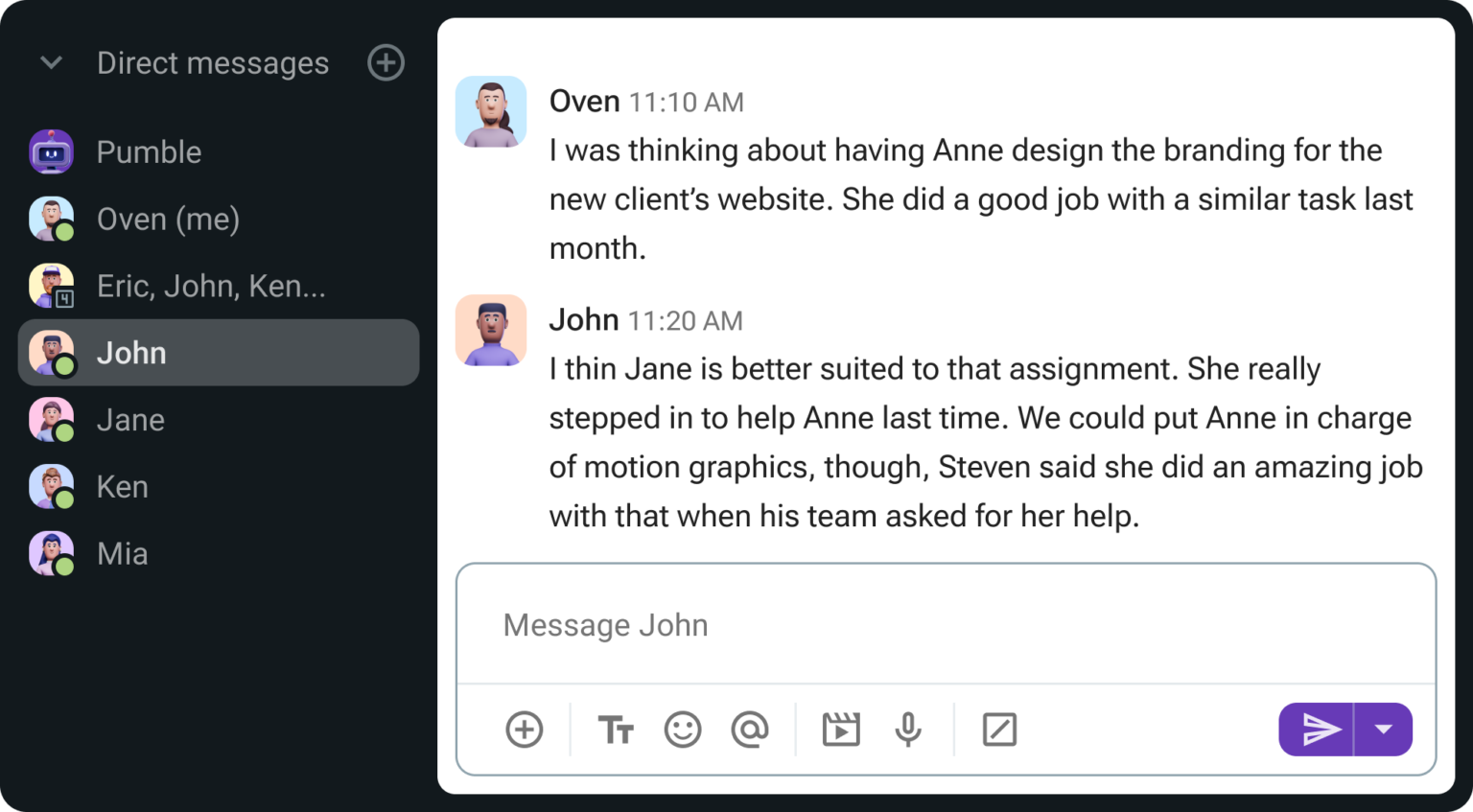1473x812 pixels.
Task: Start a new direct message
Action: click(386, 63)
